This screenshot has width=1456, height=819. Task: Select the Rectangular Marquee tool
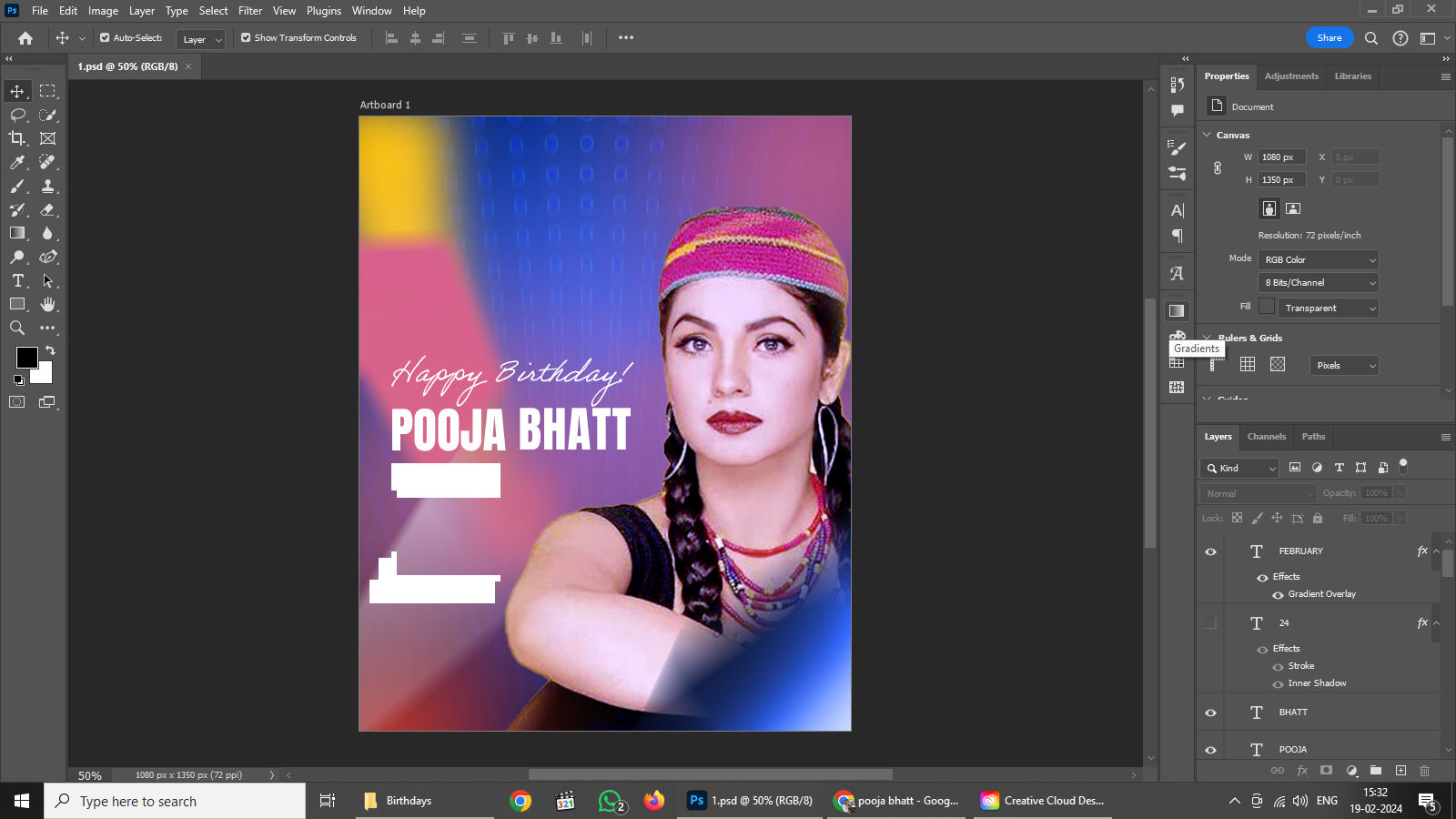pyautogui.click(x=47, y=91)
